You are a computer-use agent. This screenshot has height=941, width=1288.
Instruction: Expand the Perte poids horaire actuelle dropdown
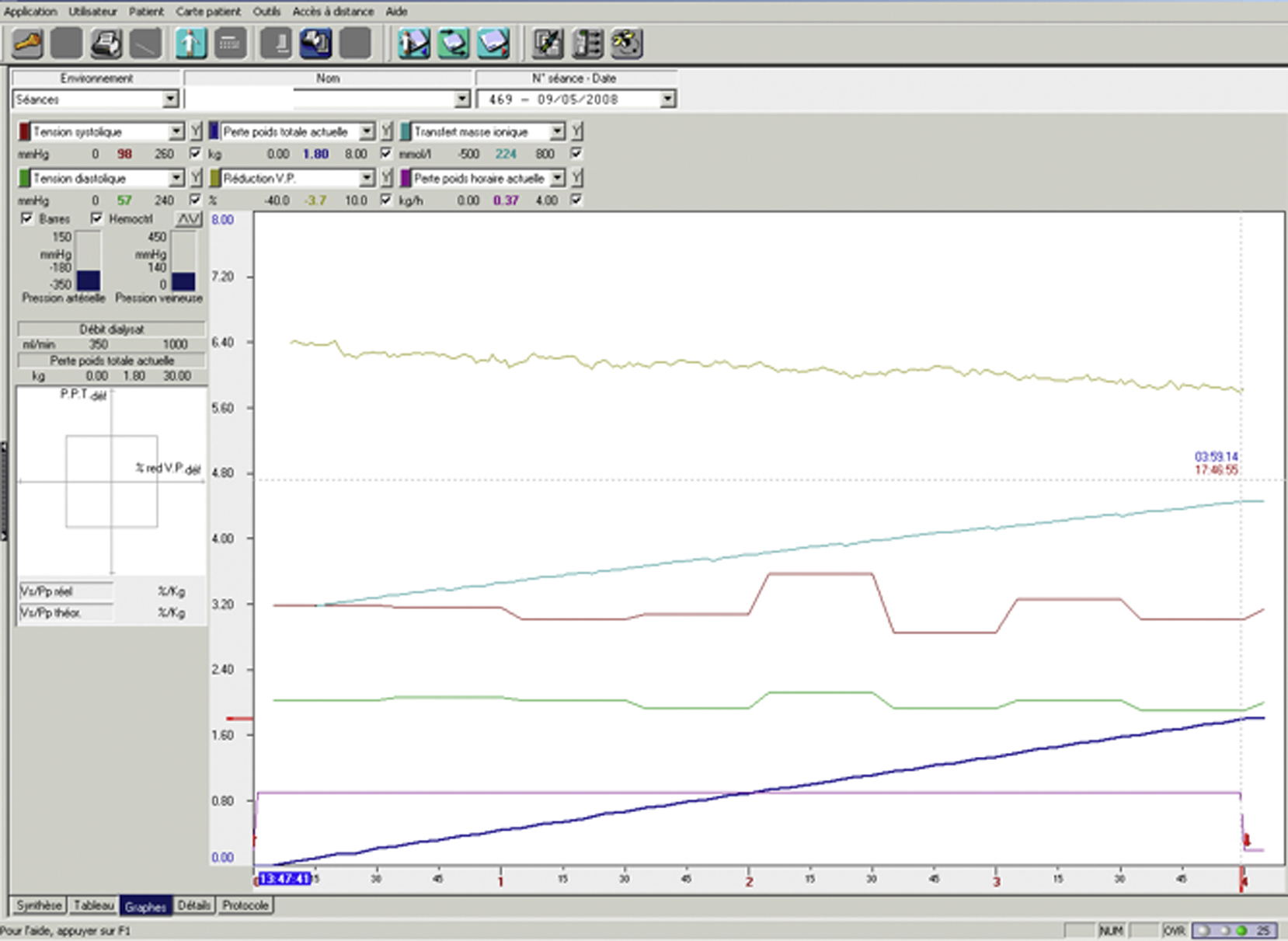pos(557,178)
